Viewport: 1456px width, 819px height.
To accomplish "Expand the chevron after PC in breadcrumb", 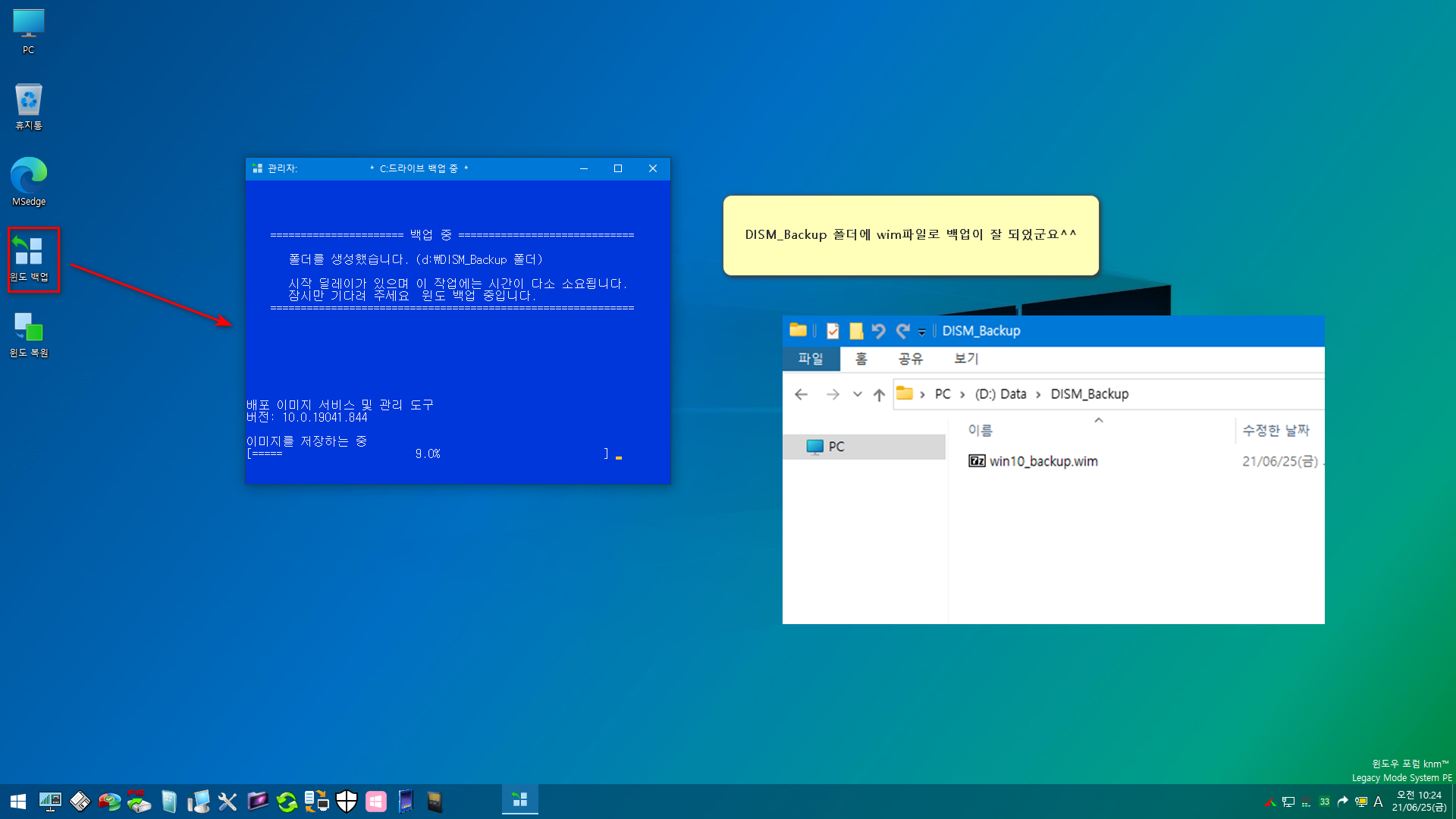I will (x=962, y=394).
